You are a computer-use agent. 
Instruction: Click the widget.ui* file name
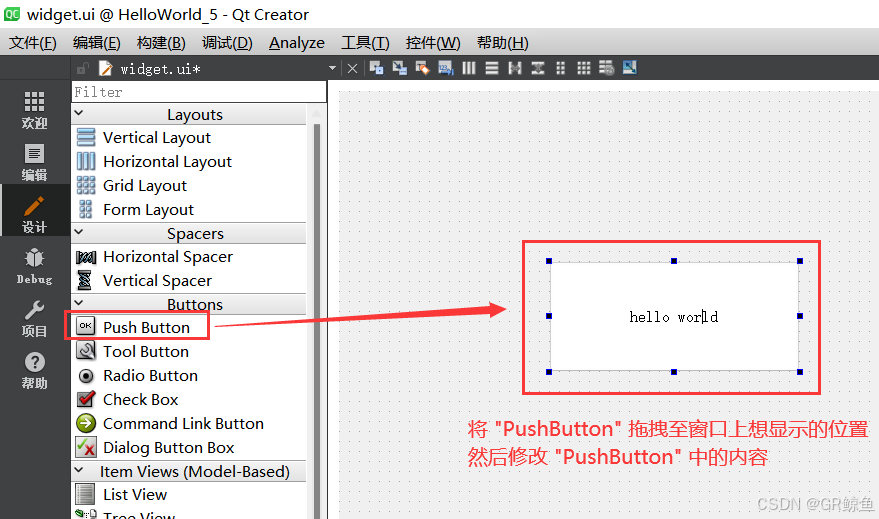(160, 69)
